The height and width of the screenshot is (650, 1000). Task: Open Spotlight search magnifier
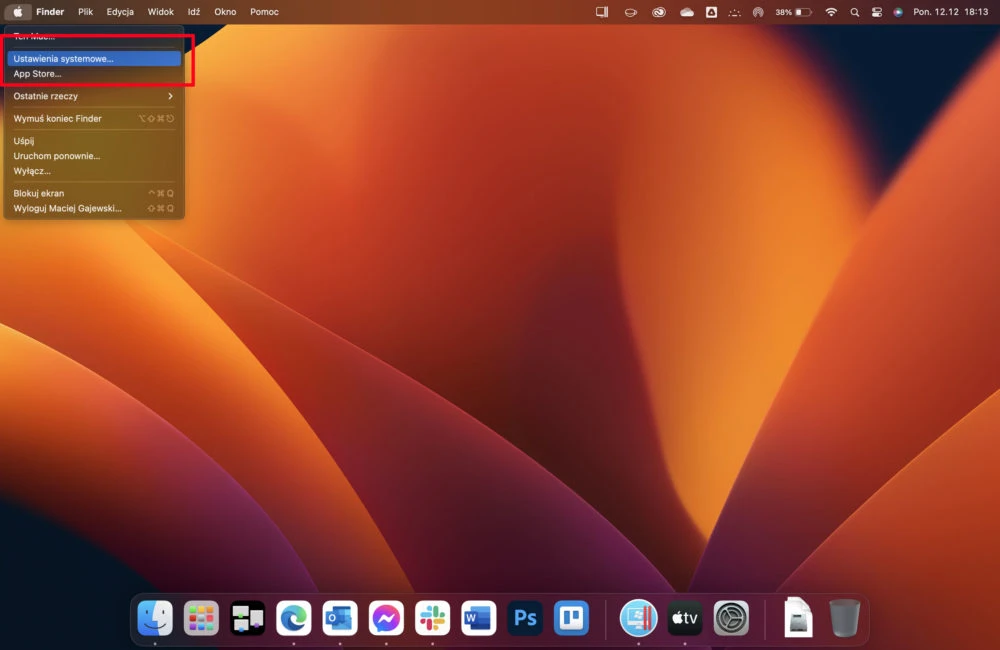point(855,11)
